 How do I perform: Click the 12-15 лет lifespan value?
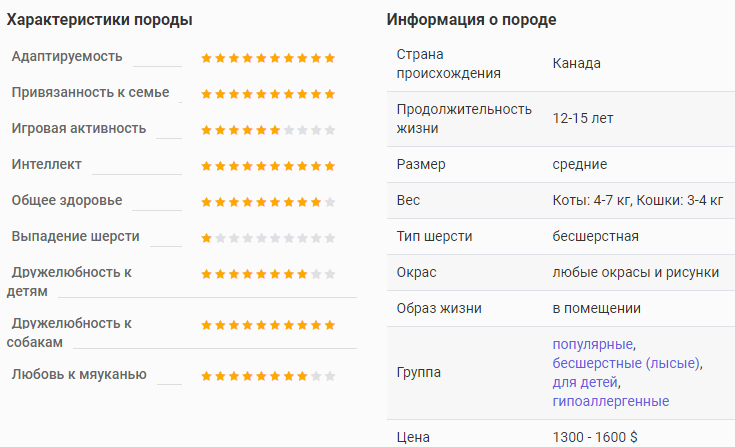(583, 118)
